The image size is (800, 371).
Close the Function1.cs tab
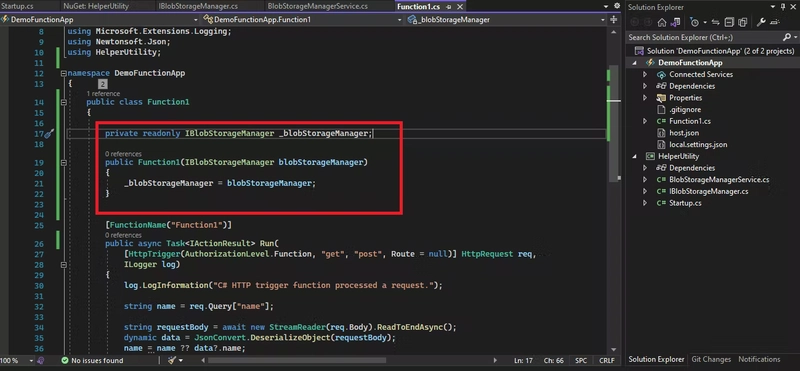pos(460,7)
